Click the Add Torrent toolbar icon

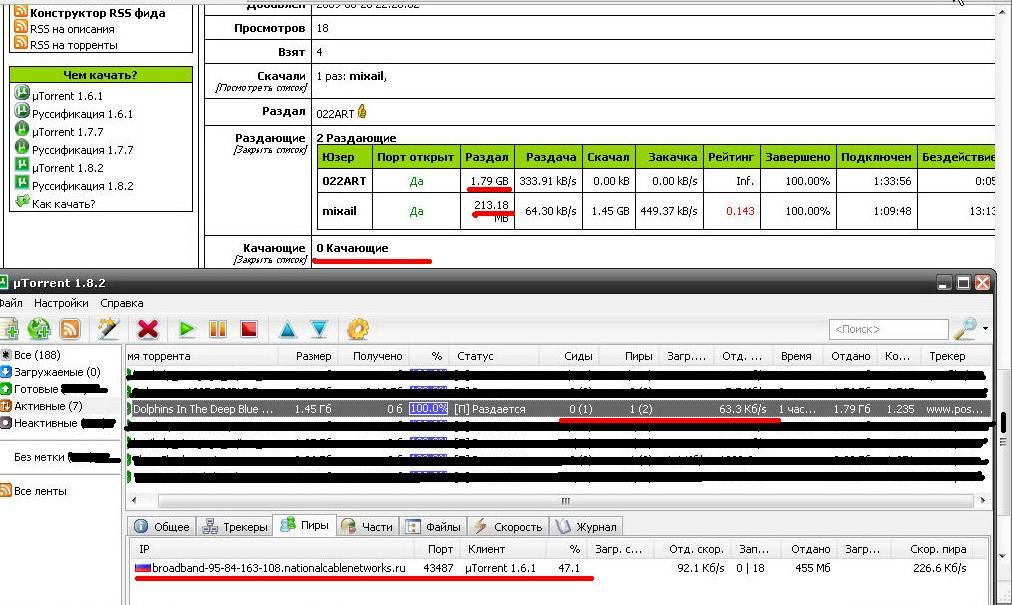[x=8, y=329]
